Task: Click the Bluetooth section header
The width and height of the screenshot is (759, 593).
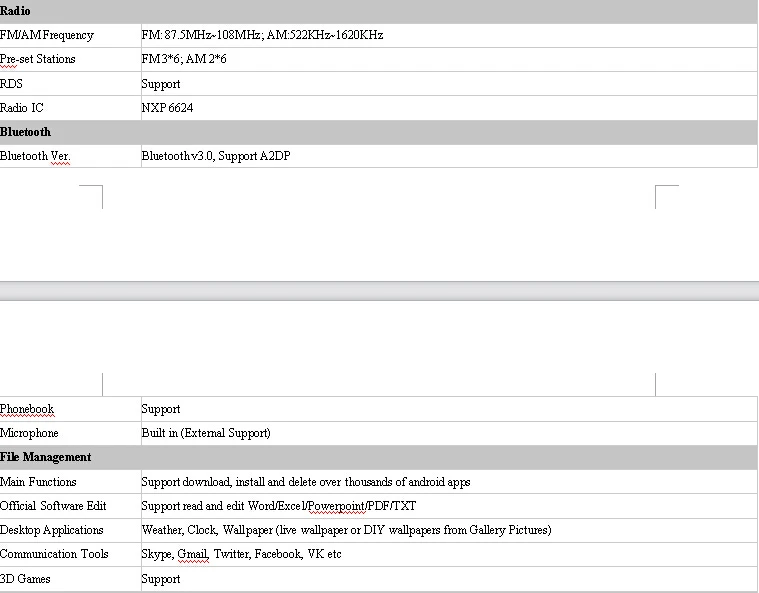Action: click(x=379, y=132)
